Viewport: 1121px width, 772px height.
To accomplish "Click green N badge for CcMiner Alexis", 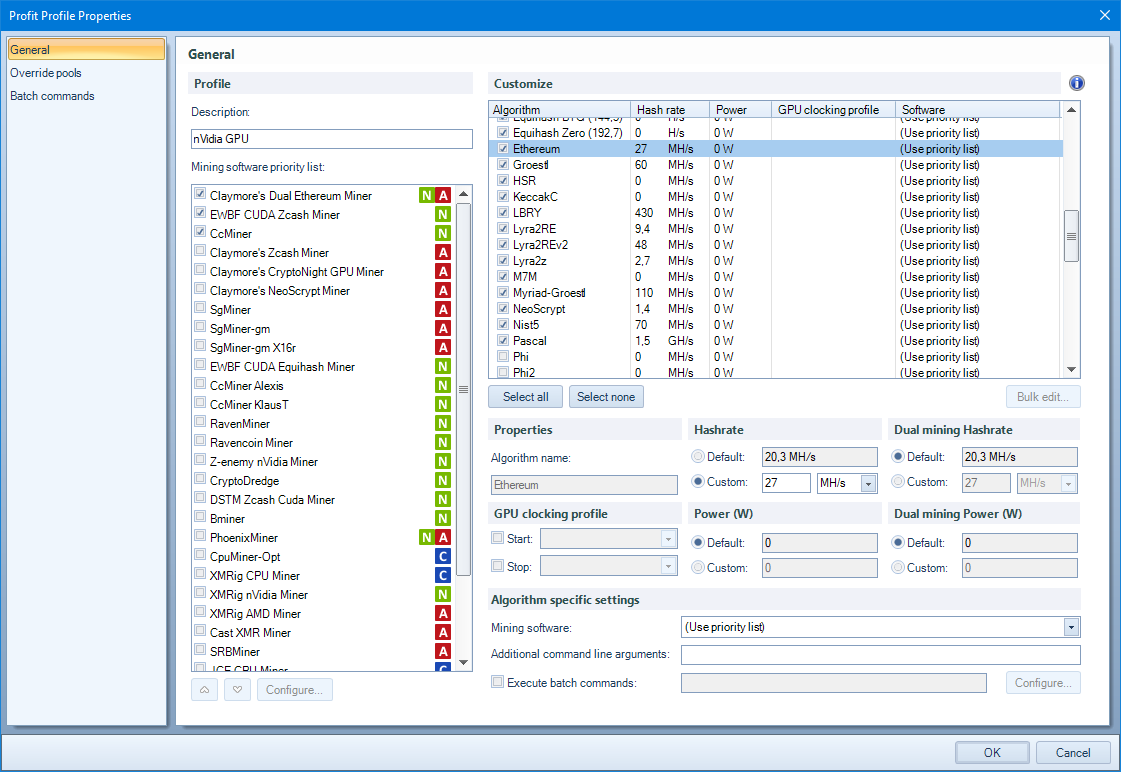I will point(443,385).
